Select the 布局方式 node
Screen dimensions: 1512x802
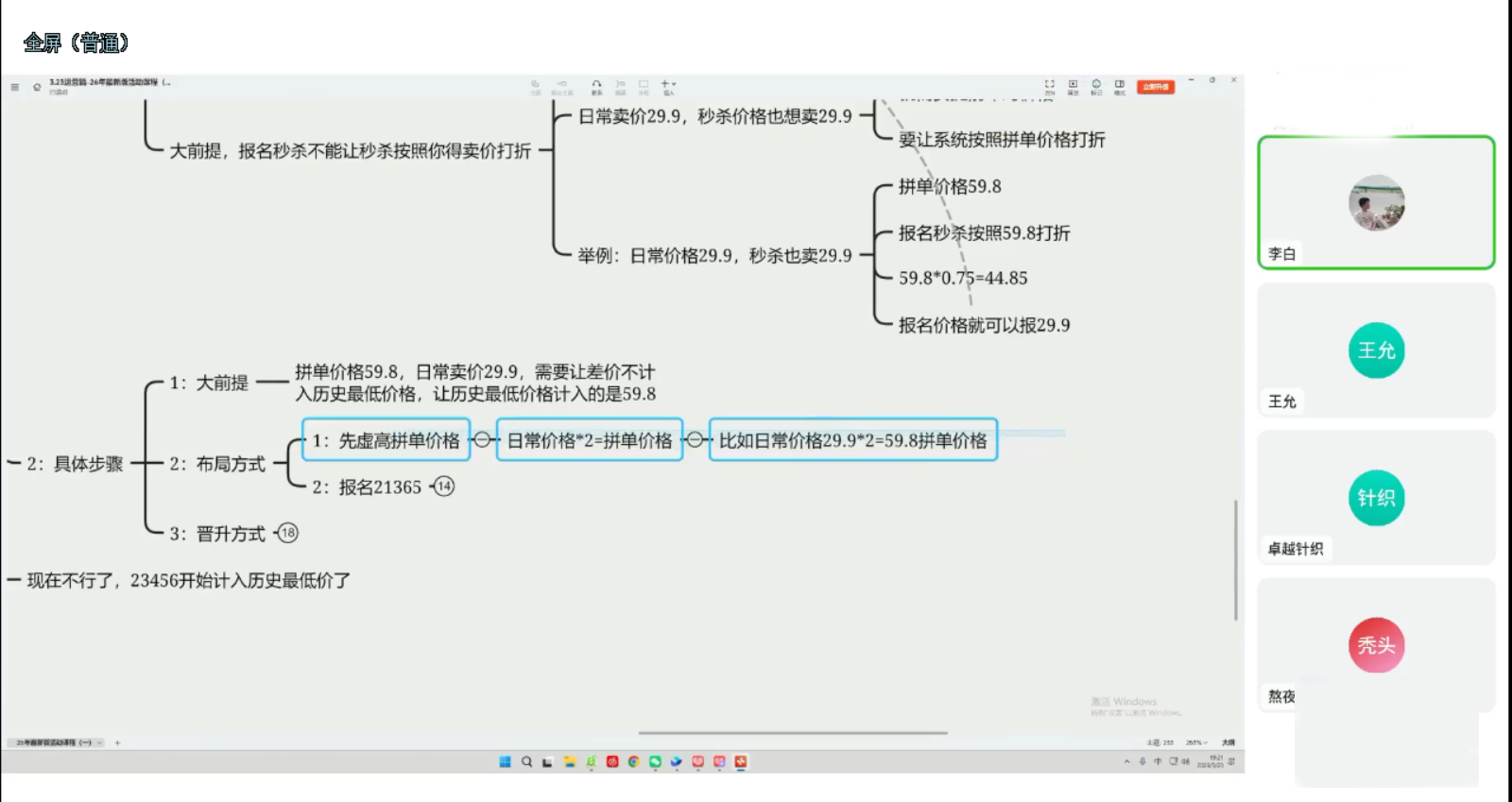(217, 464)
